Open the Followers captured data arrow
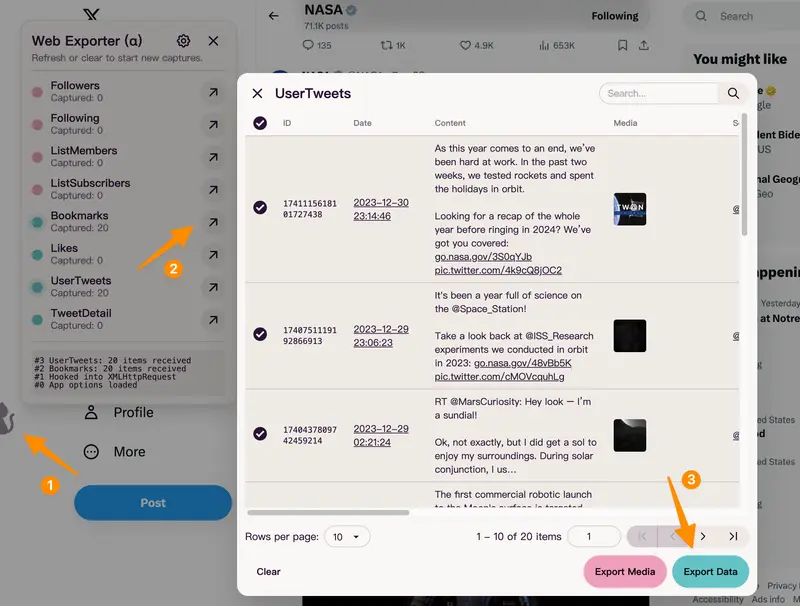 213,93
